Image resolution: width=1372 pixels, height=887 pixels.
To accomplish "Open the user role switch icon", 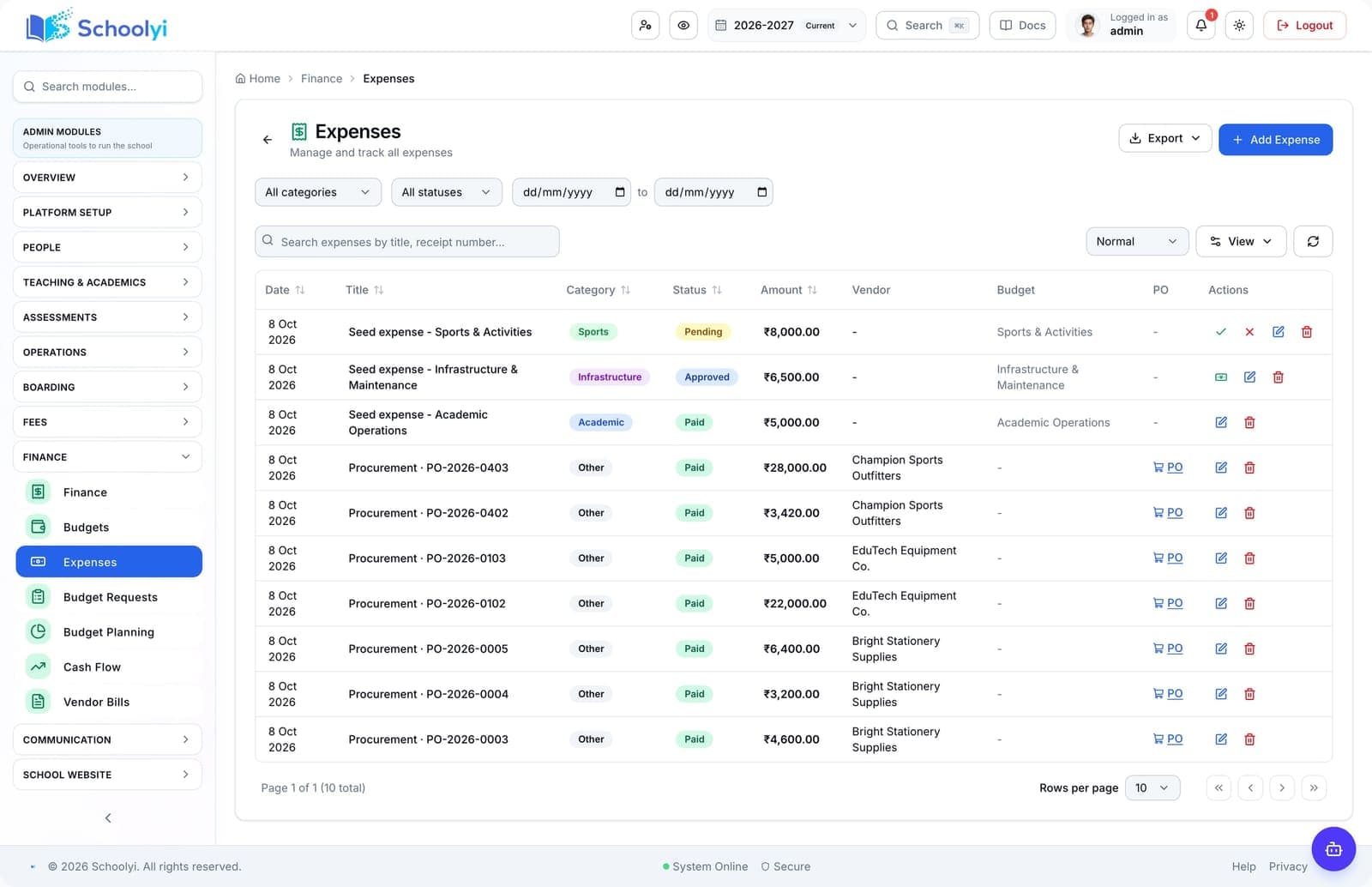I will pyautogui.click(x=645, y=26).
